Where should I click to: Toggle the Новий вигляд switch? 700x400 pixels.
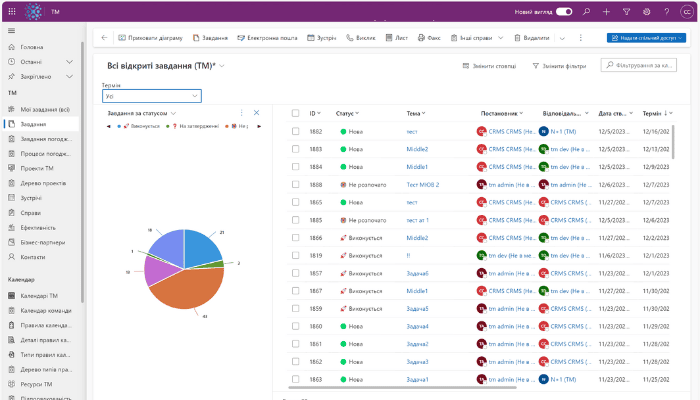pyautogui.click(x=564, y=11)
